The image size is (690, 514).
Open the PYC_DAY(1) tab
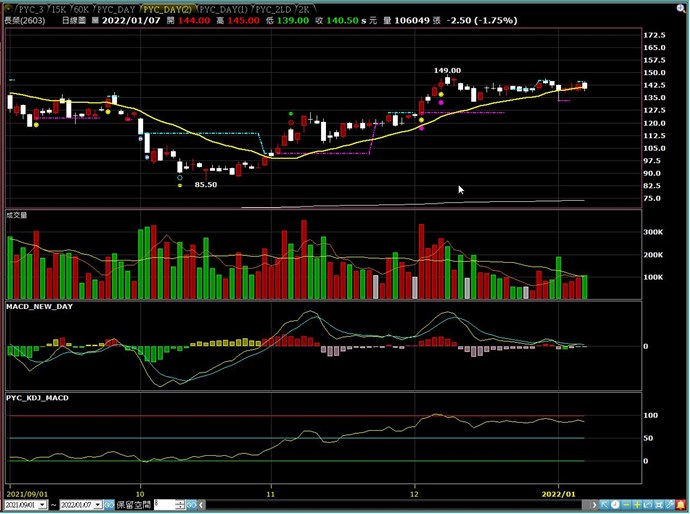click(x=223, y=9)
